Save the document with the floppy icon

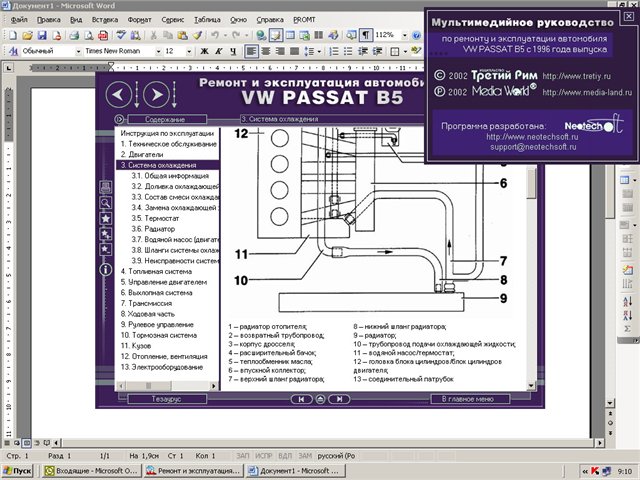(42, 36)
